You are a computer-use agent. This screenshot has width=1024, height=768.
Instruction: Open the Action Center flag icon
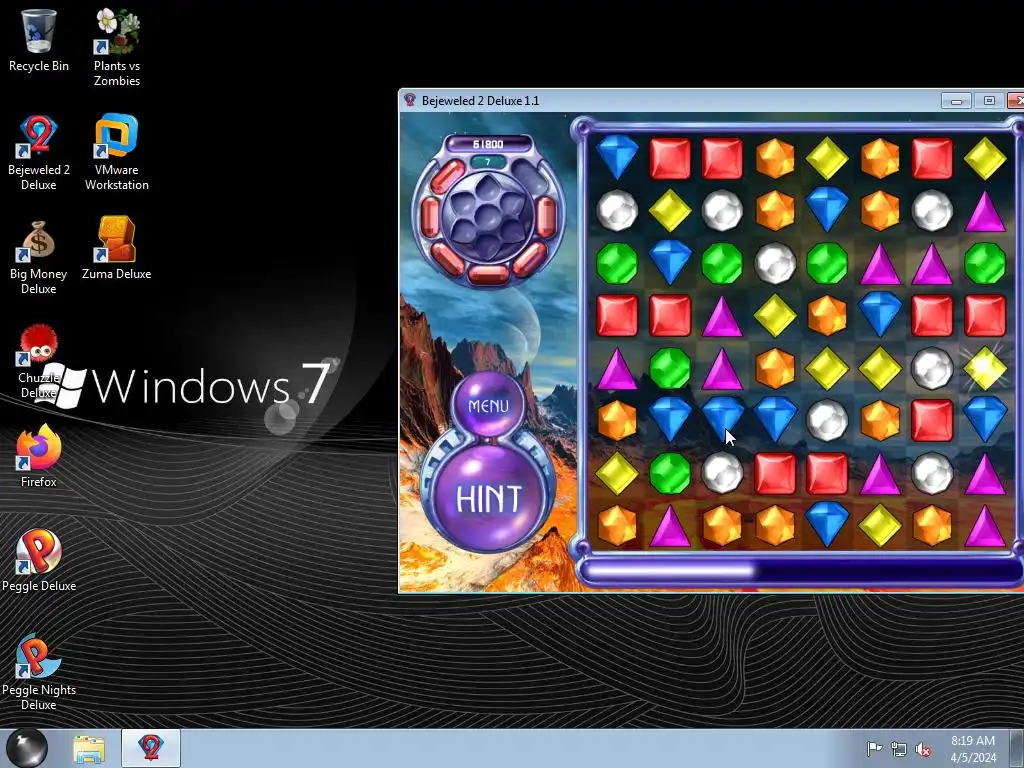[873, 749]
